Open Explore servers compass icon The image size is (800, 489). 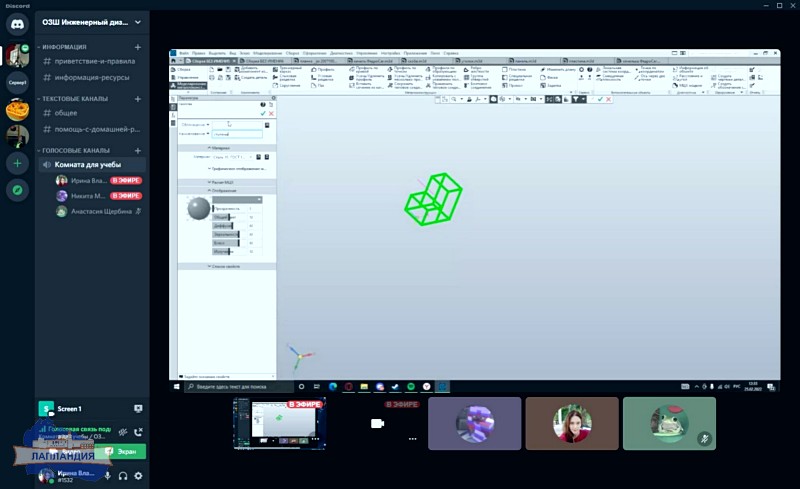coord(17,189)
